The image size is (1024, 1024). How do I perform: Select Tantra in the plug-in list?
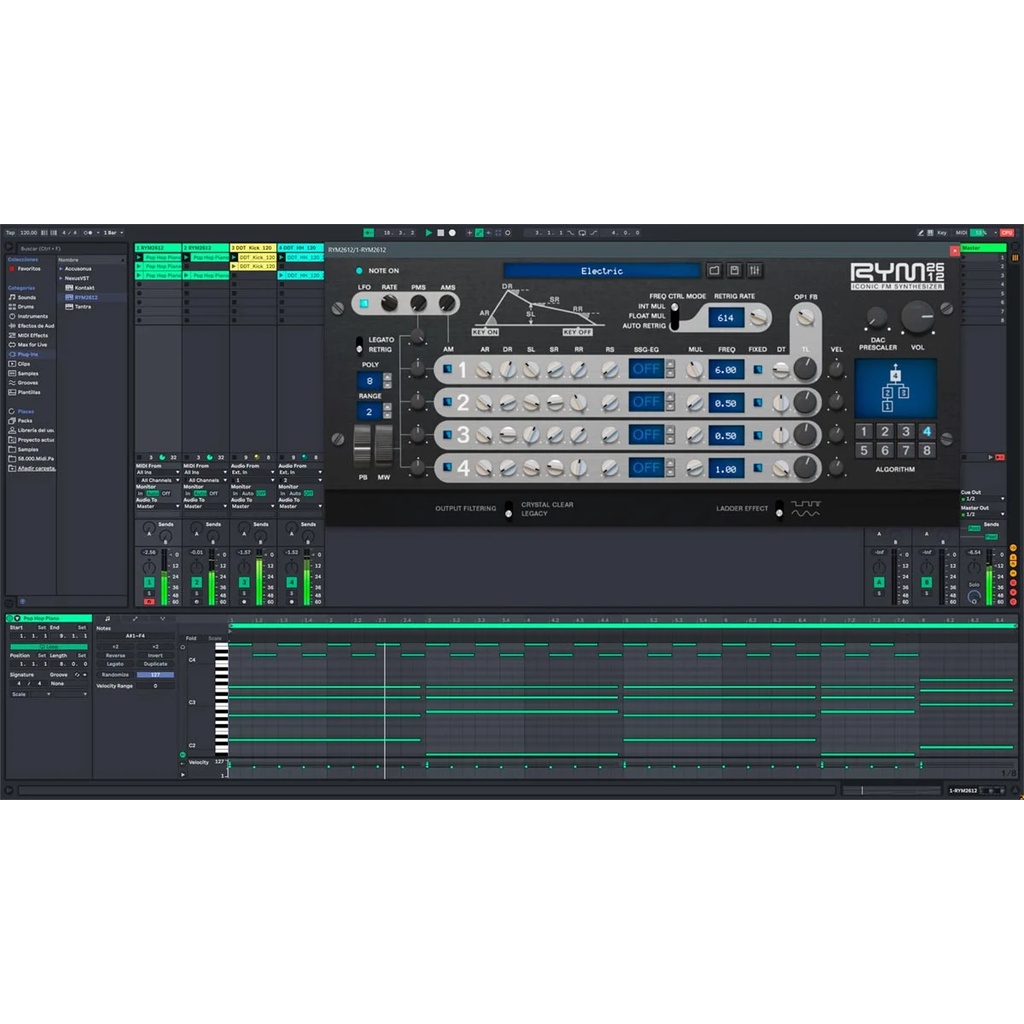coord(82,306)
